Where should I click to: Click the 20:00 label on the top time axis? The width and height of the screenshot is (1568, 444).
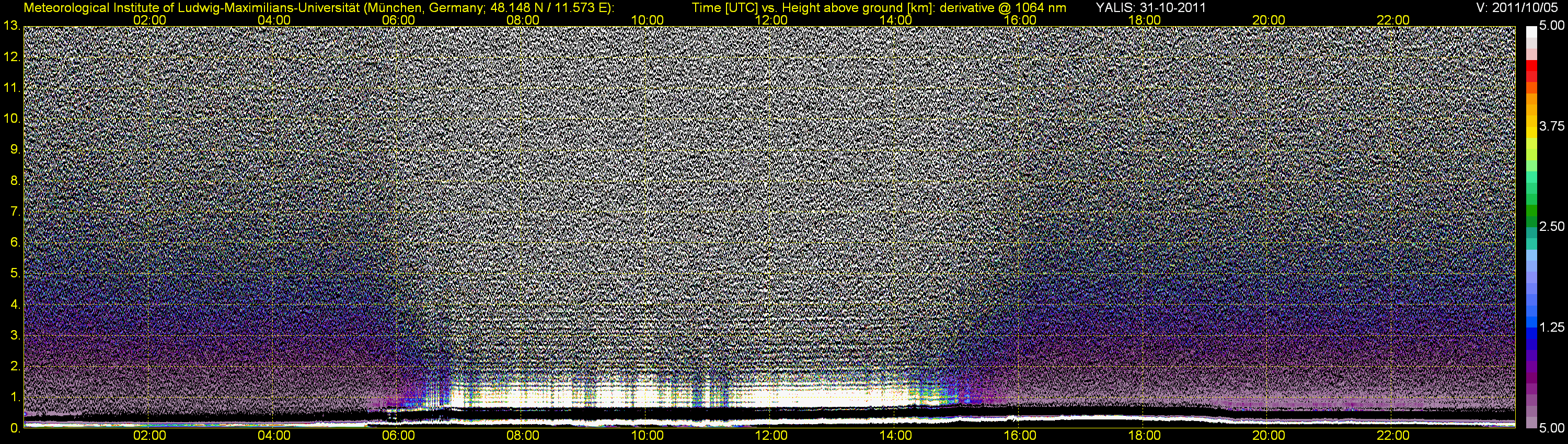tap(1269, 20)
